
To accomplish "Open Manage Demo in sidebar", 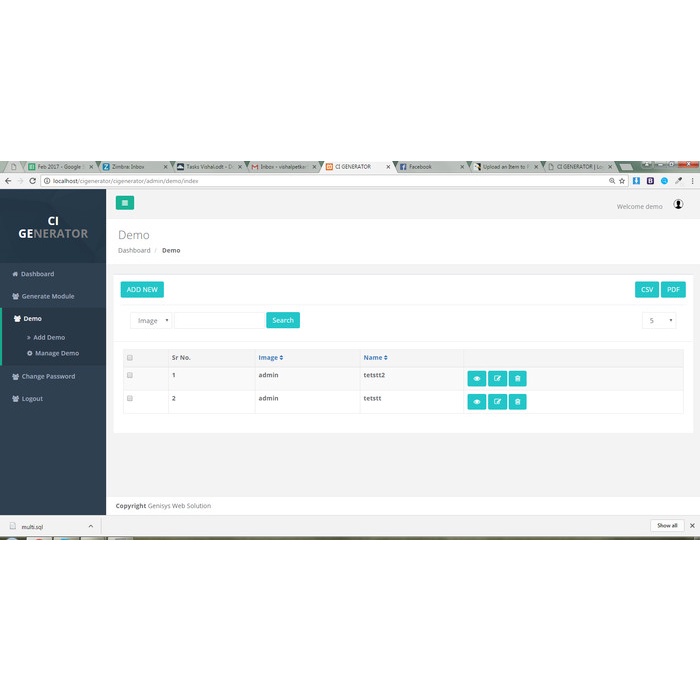I will coord(53,353).
